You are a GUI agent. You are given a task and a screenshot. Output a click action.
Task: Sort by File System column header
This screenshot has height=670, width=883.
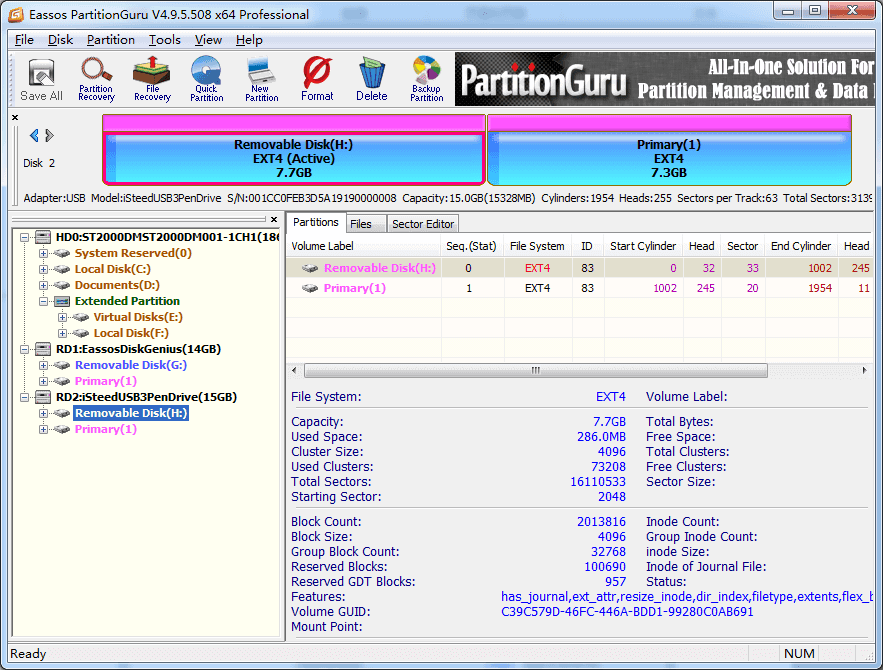[537, 246]
